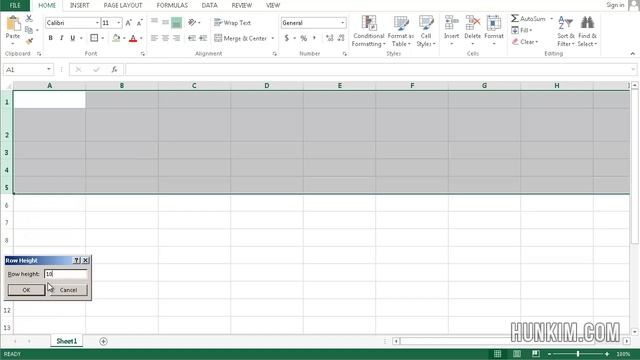The width and height of the screenshot is (640, 360).
Task: Open the FILE tab
Action: 15,5
